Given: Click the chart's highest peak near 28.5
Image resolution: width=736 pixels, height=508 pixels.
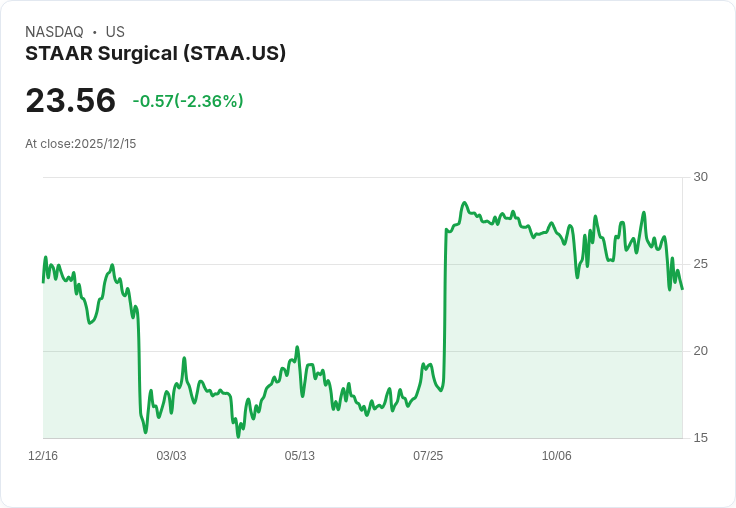Looking at the screenshot, I should [x=464, y=203].
